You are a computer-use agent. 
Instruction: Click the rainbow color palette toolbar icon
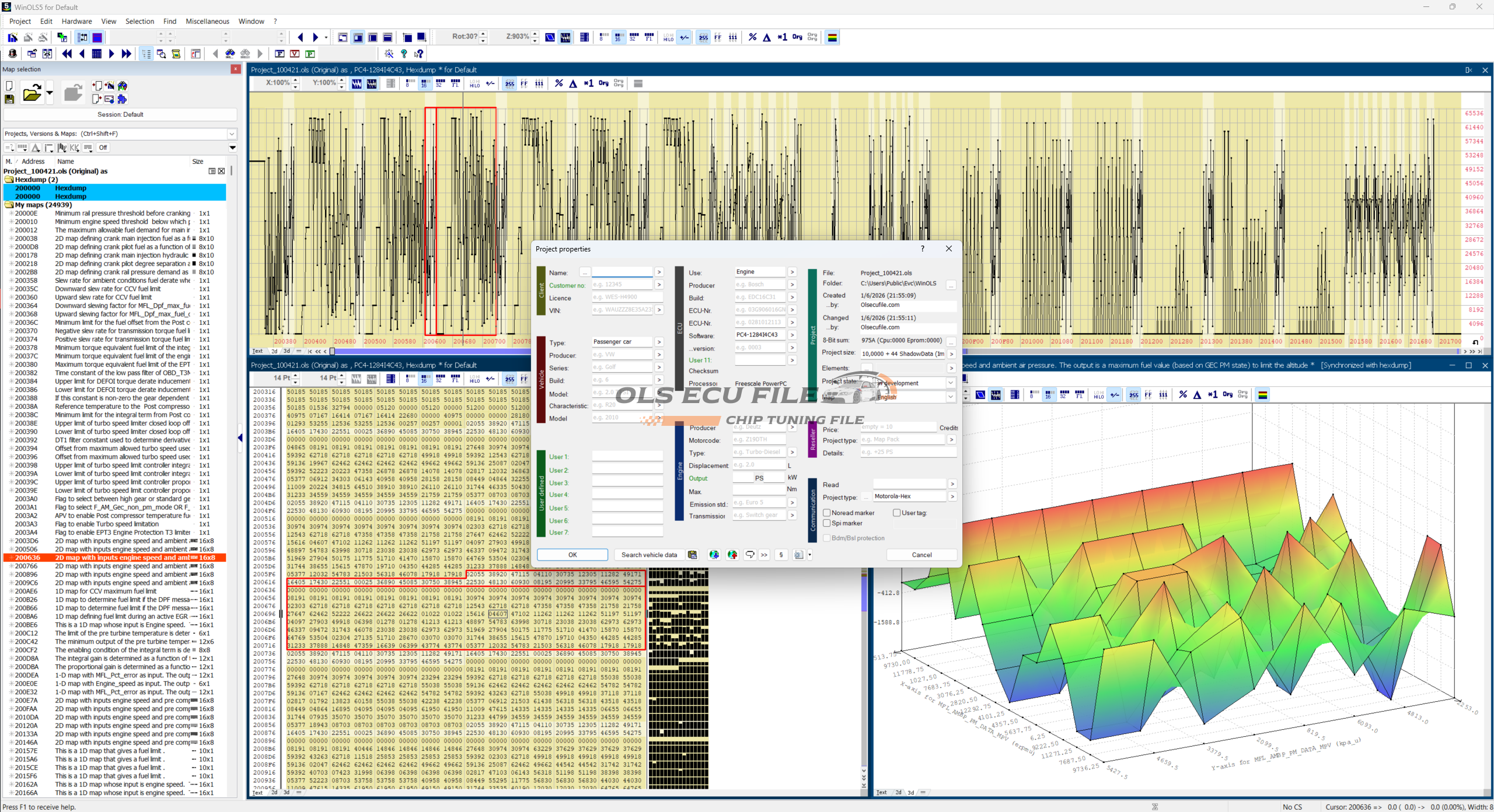(832, 37)
